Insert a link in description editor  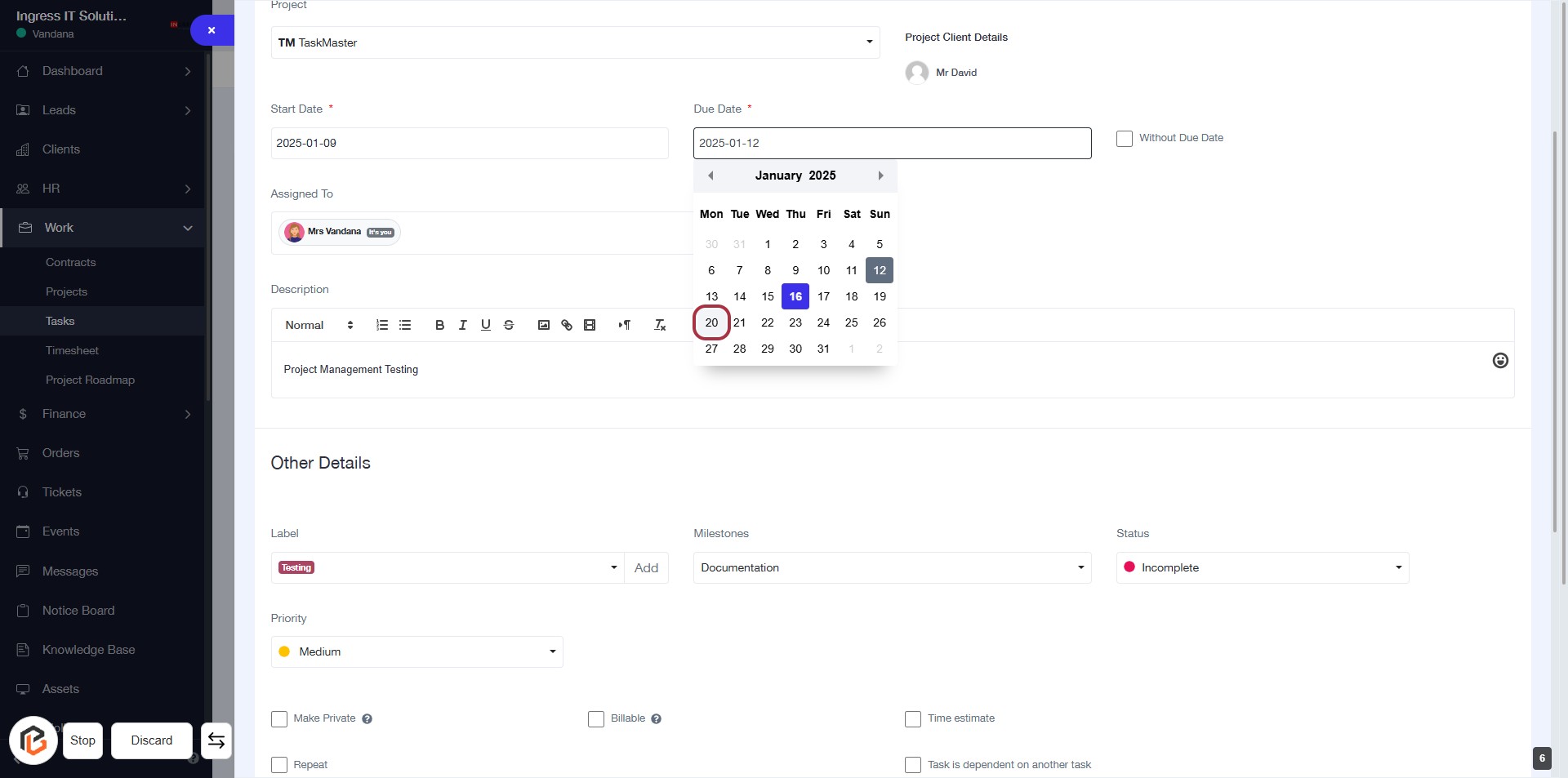pyautogui.click(x=567, y=325)
